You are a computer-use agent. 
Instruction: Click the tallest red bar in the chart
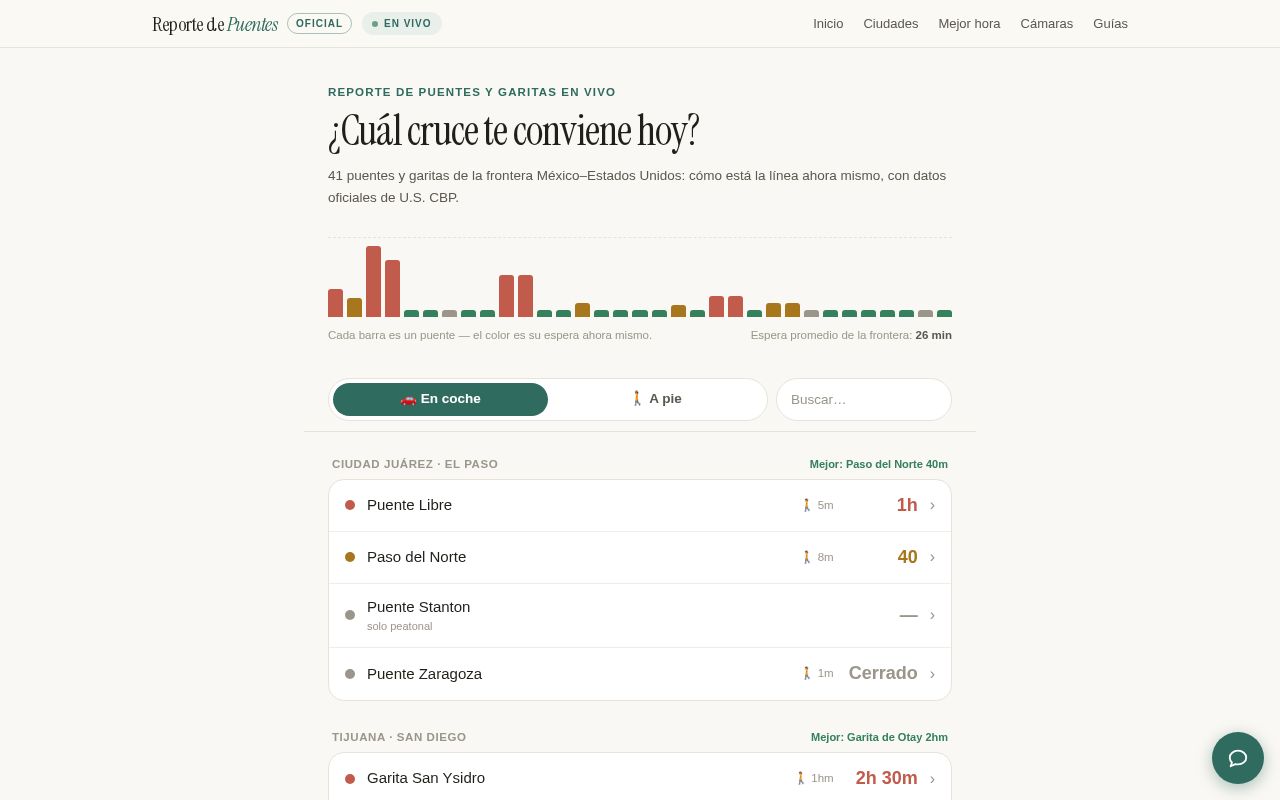(373, 282)
